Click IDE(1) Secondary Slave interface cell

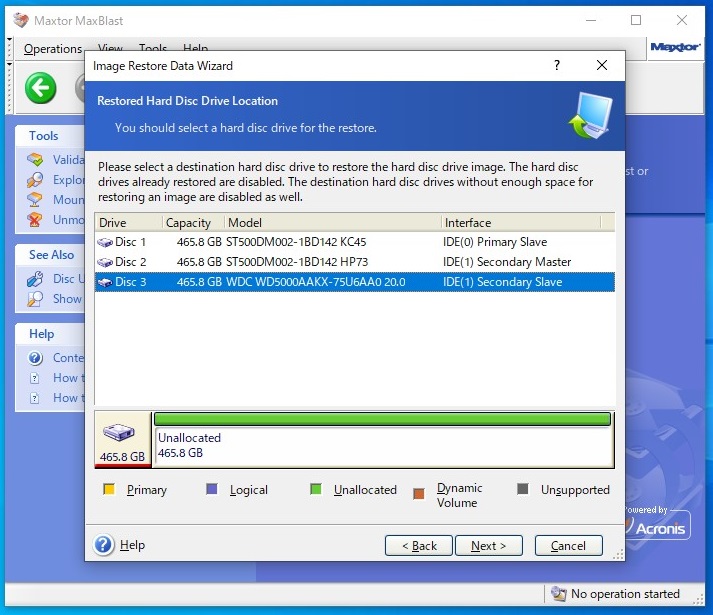502,282
